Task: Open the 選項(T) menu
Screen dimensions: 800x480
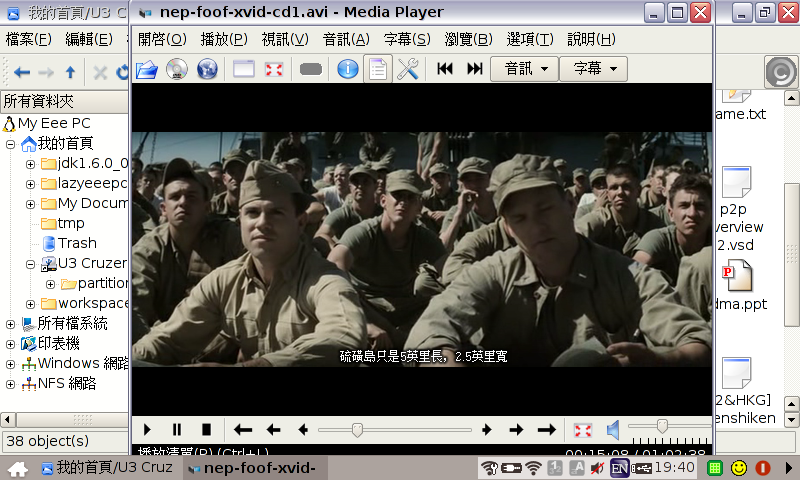Action: coord(530,39)
